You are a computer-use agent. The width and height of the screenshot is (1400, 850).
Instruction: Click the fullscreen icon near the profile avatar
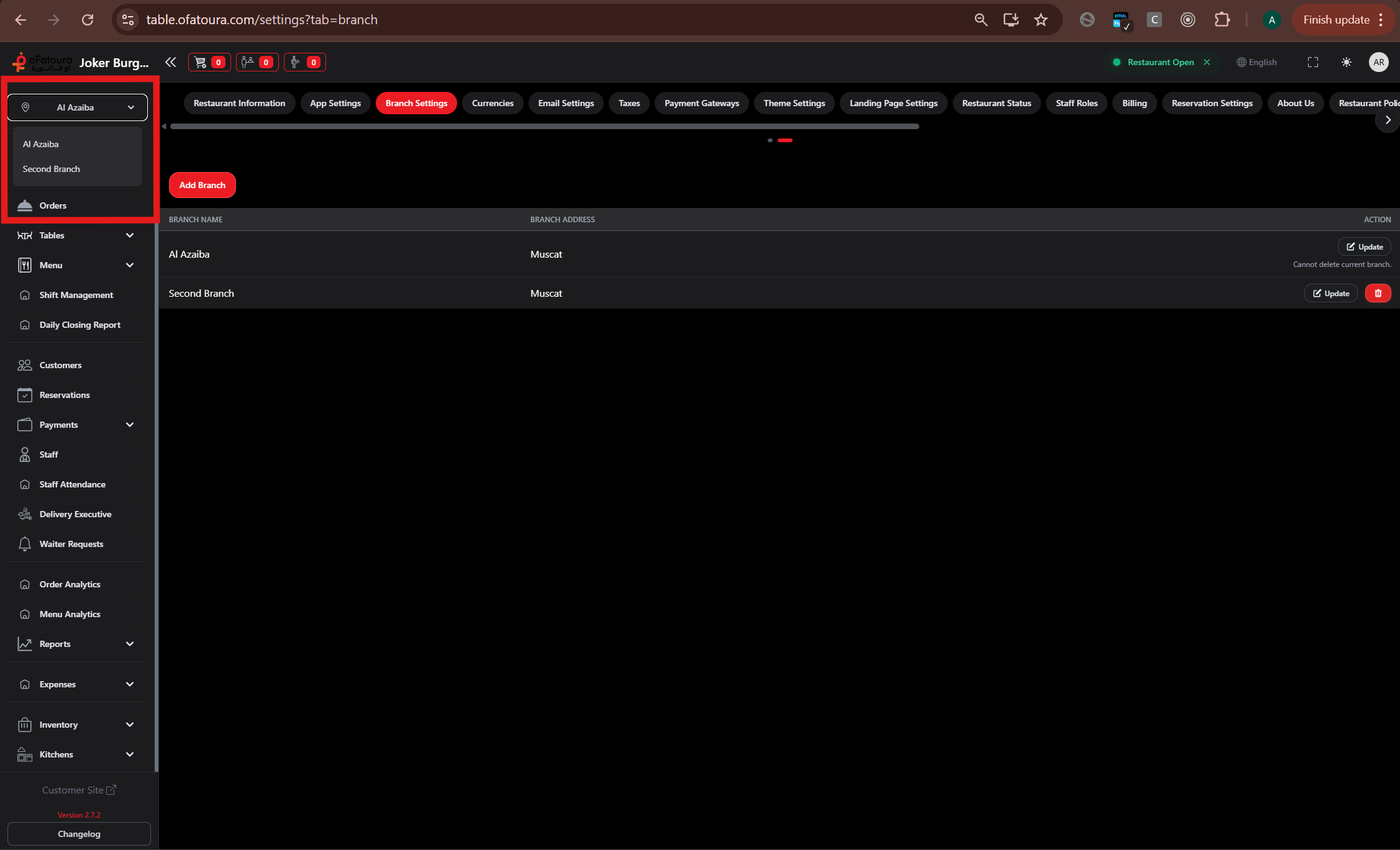coord(1313,62)
